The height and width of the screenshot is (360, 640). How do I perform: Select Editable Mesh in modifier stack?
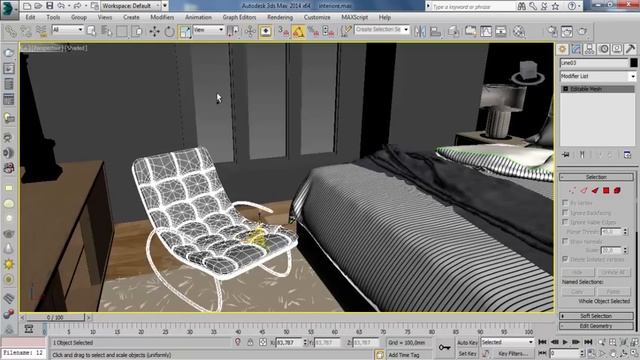click(x=598, y=89)
